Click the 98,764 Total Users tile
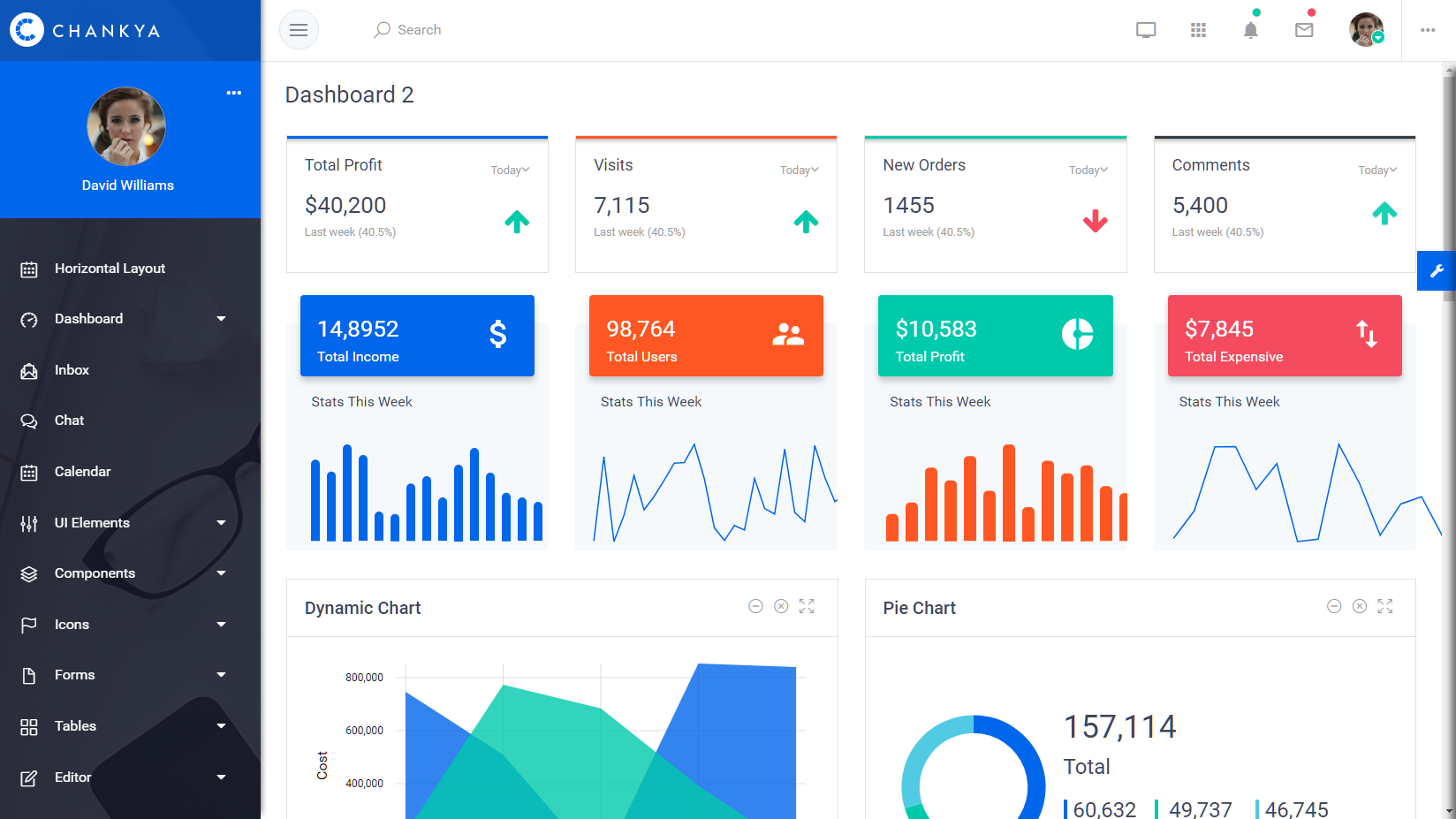The height and width of the screenshot is (819, 1456). tap(706, 336)
